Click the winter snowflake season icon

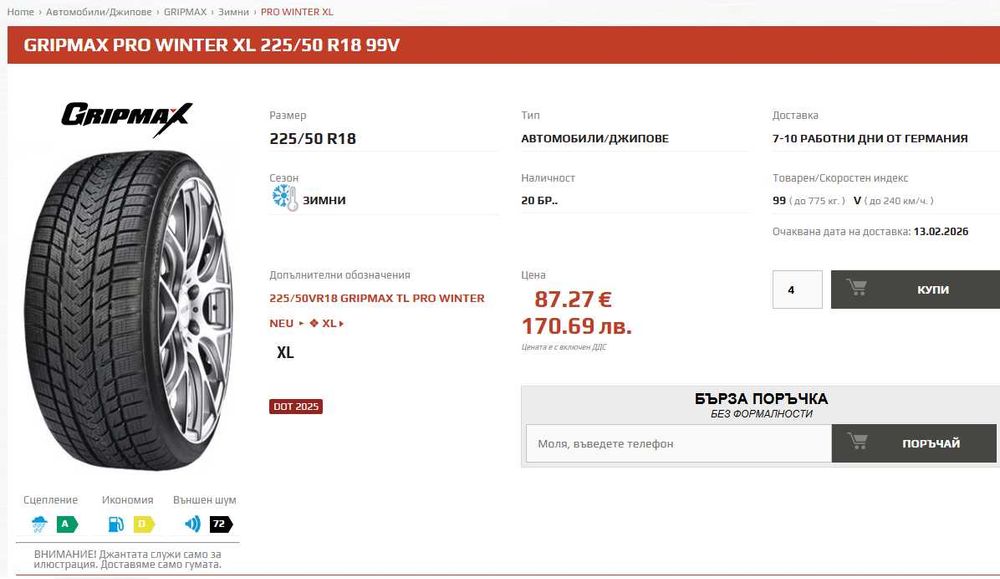[284, 198]
